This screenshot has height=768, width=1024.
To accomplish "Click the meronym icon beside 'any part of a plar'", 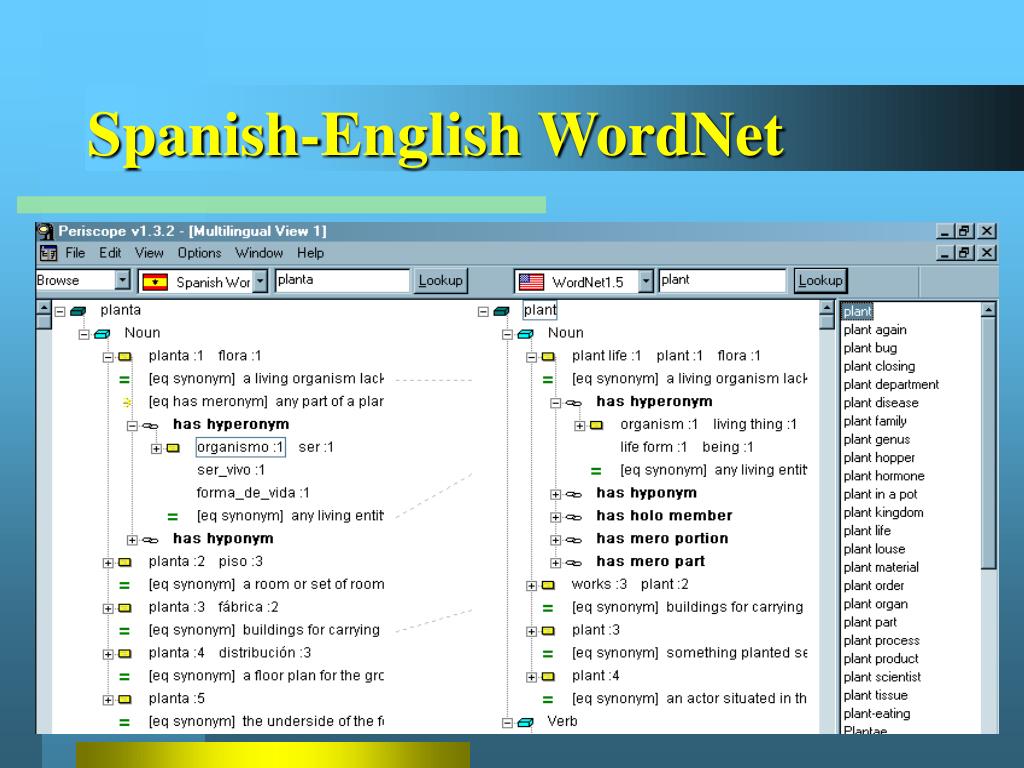I will pyautogui.click(x=126, y=402).
